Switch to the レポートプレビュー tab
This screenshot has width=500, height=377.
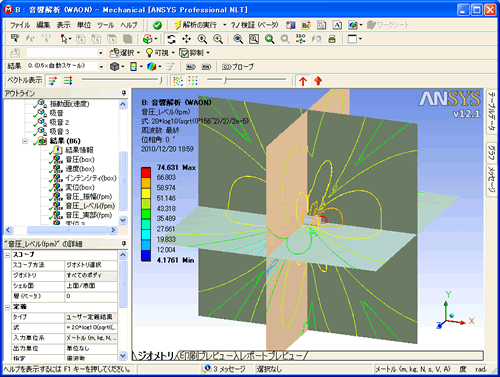click(271, 356)
